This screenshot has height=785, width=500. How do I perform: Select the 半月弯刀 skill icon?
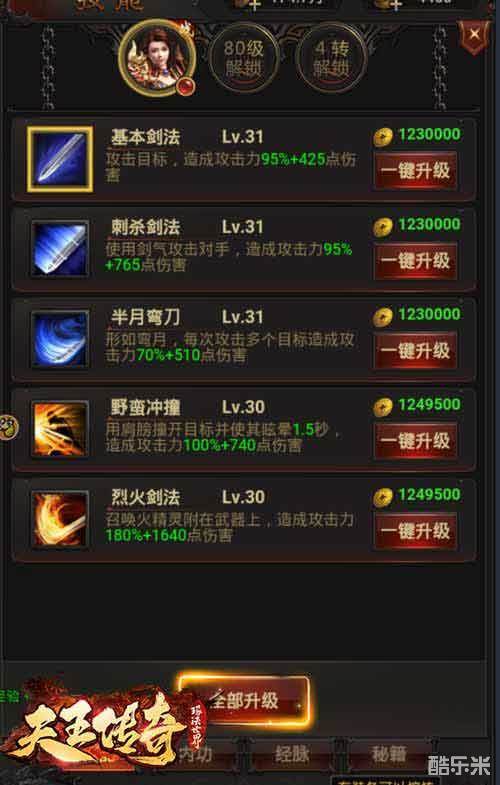[x=60, y=339]
